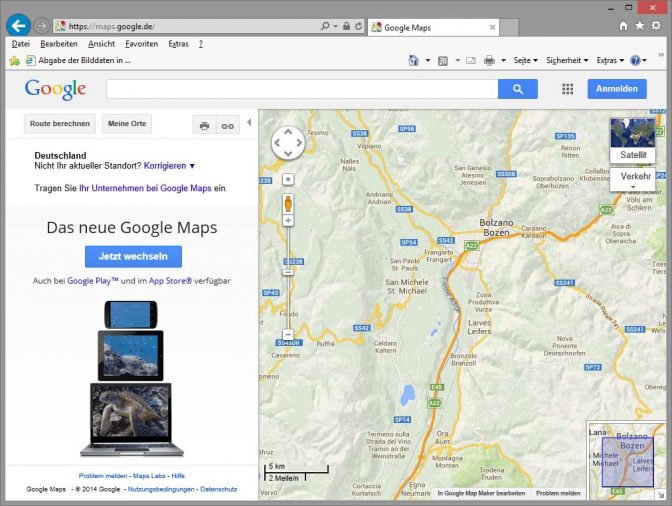Open the Favoriten menu
Screen dimensions: 672x506
141,44
